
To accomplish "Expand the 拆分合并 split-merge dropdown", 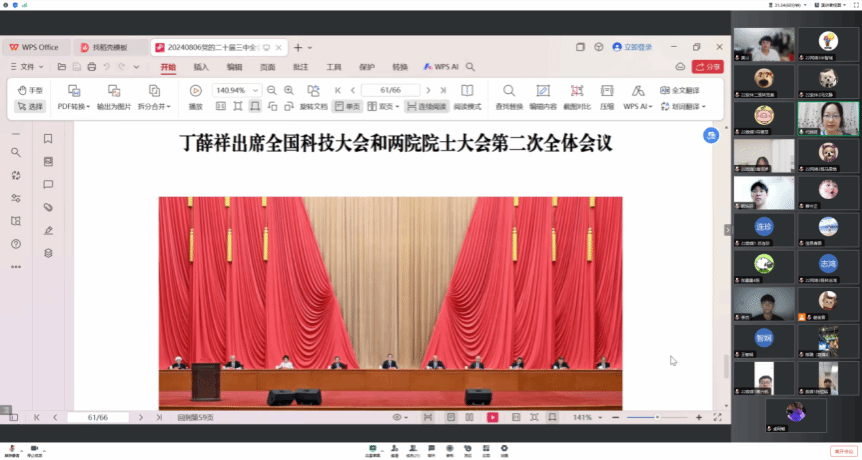I will [157, 106].
